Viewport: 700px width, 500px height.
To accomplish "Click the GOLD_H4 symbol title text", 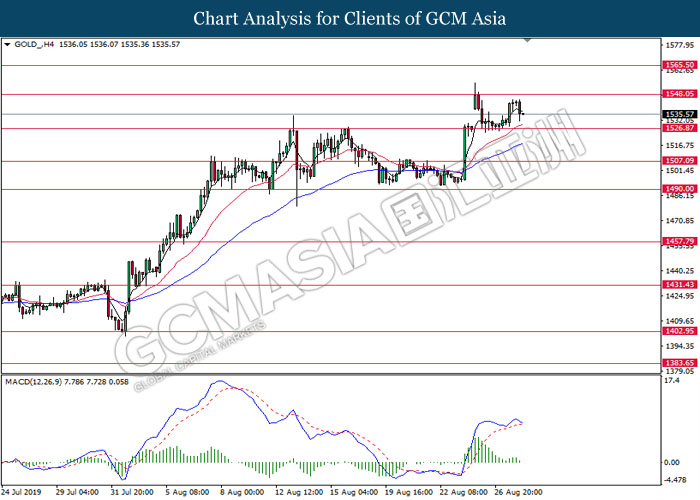I will pyautogui.click(x=34, y=45).
